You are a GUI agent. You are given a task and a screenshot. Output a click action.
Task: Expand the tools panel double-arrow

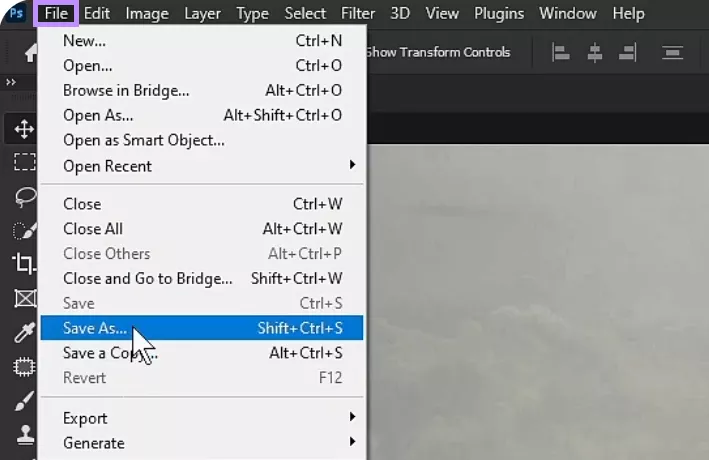pyautogui.click(x=11, y=82)
